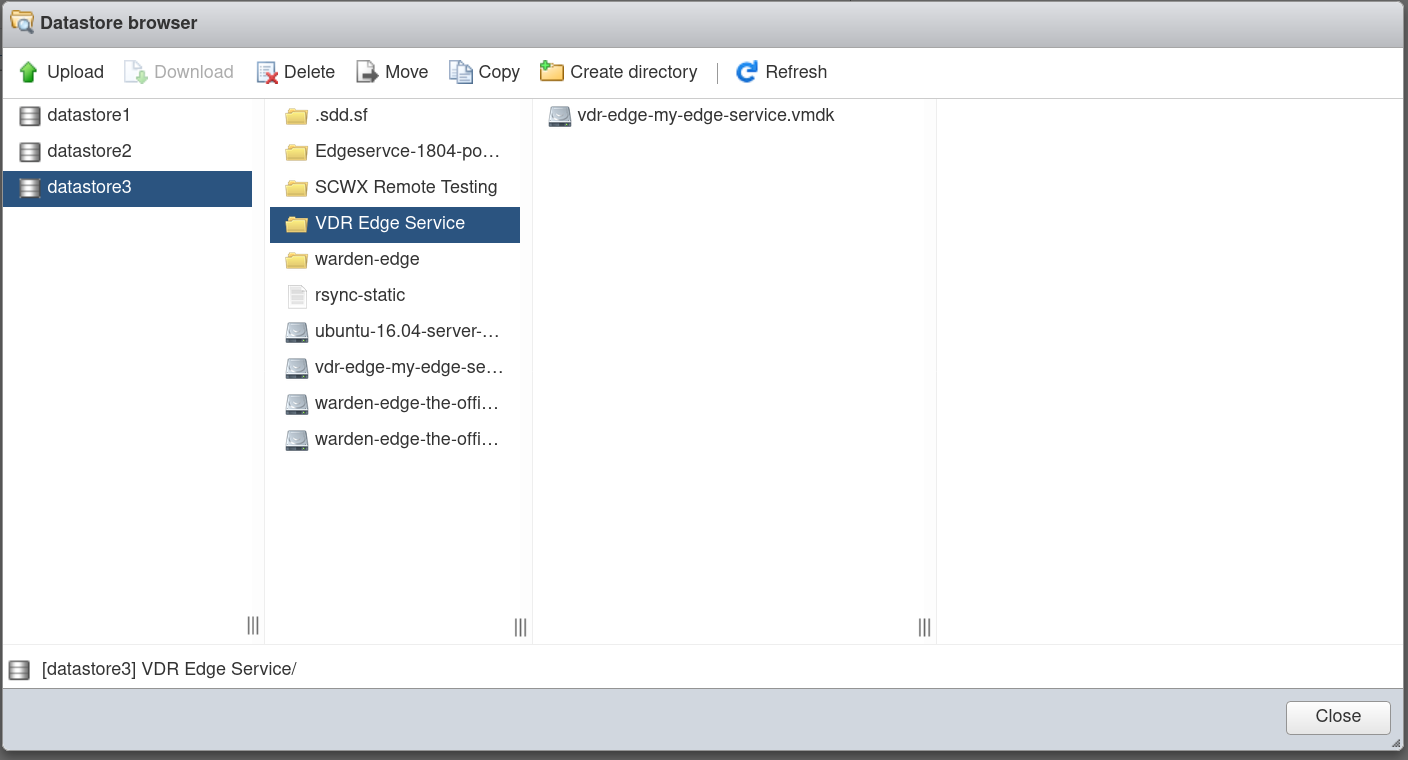This screenshot has height=760, width=1408.
Task: Click the ubuntu-16.04-server disk icon
Action: point(296,332)
